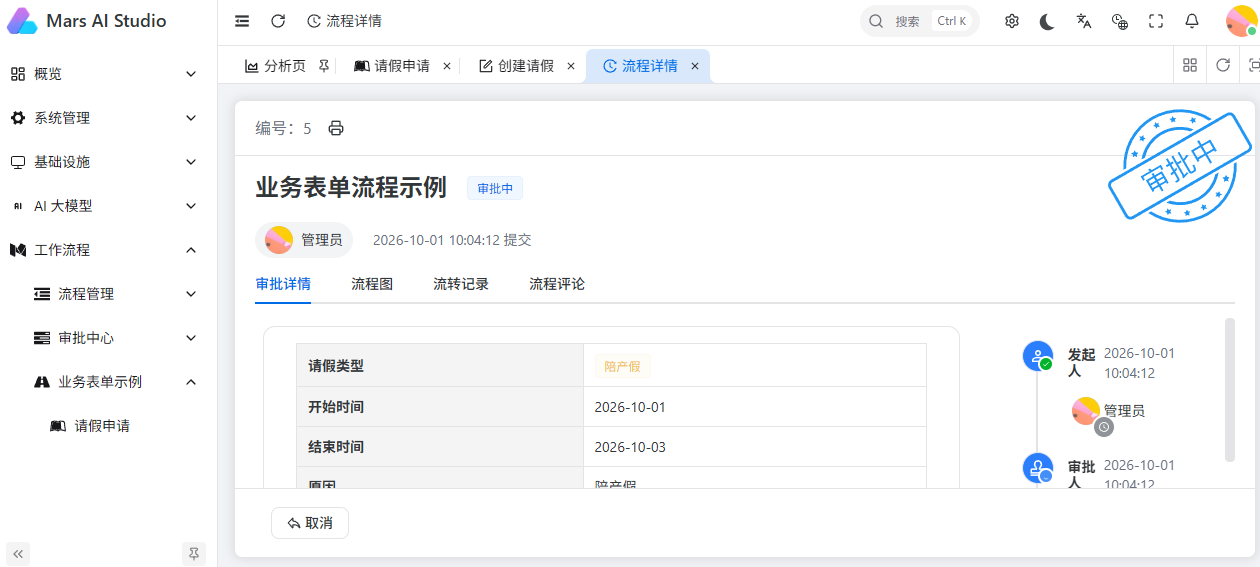Image resolution: width=1260 pixels, height=567 pixels.
Task: Open 请假申请 sidebar item
Action: (x=104, y=426)
